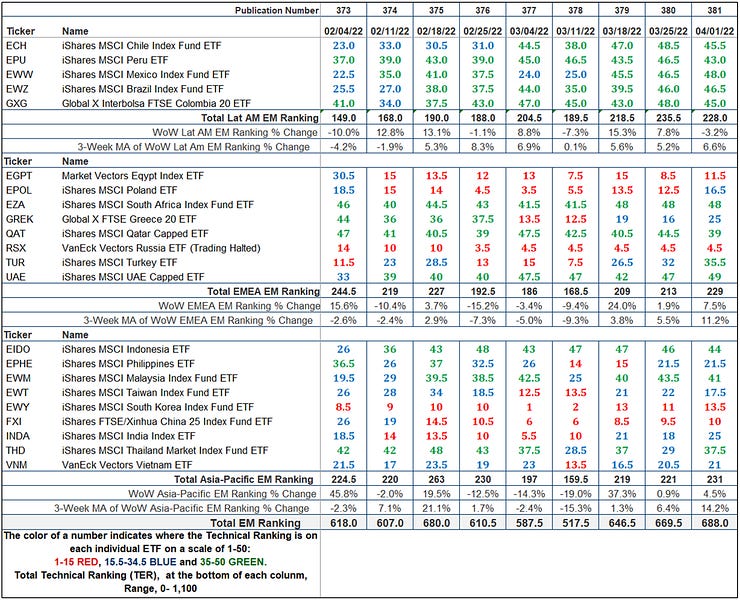
Task: Click VanEck Vectors Russia ETF (Trading Halted)
Action: (x=161, y=248)
